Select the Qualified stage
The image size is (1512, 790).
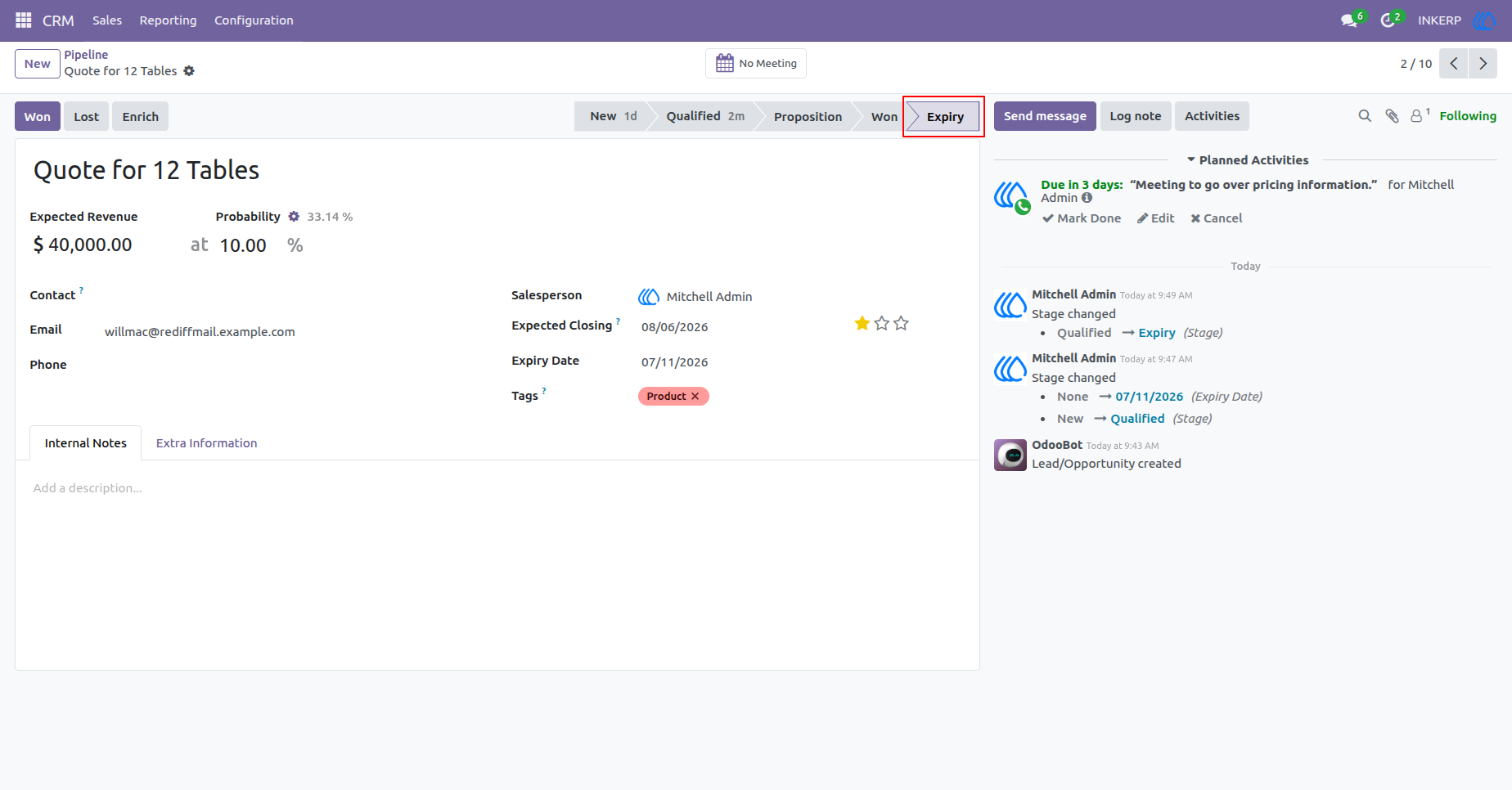click(704, 117)
